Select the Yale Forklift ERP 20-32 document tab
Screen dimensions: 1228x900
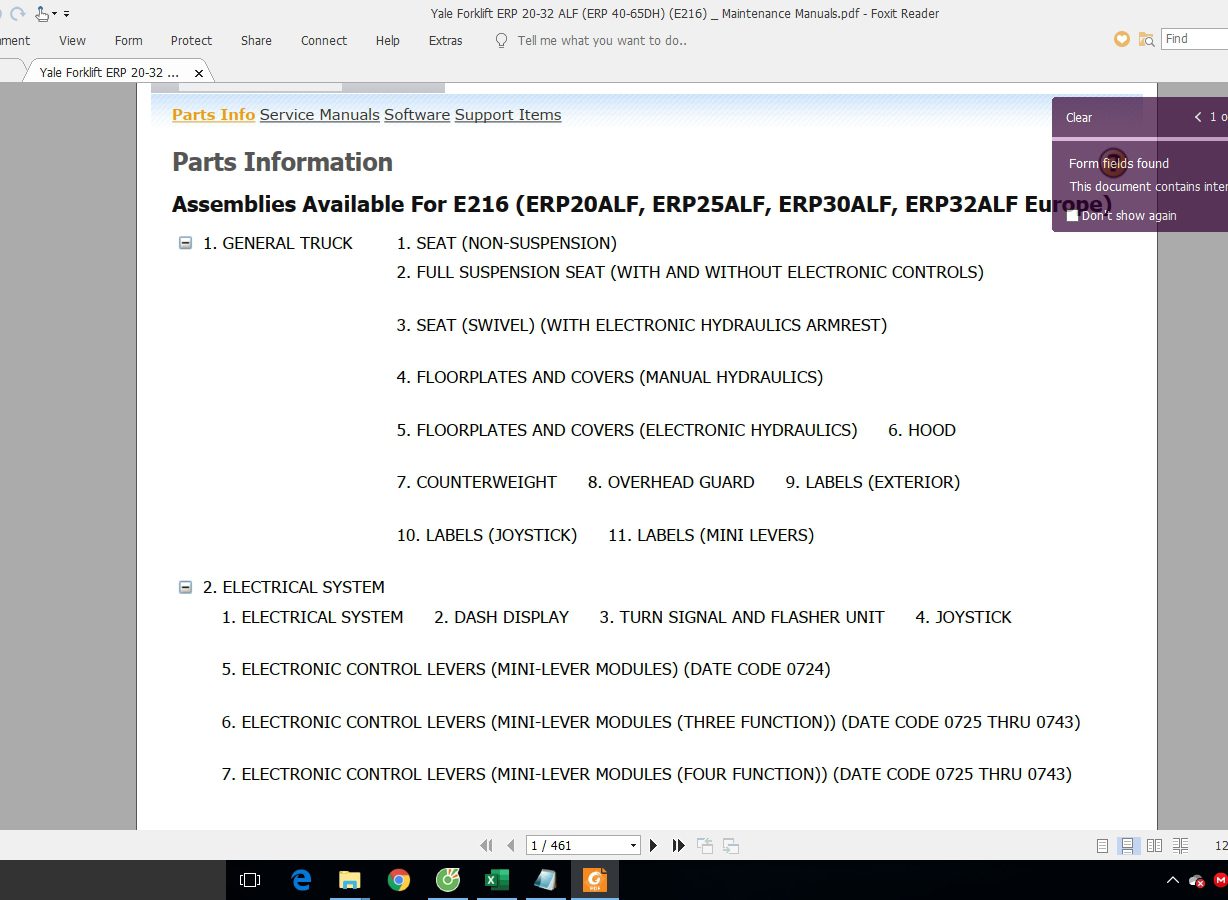(x=110, y=73)
